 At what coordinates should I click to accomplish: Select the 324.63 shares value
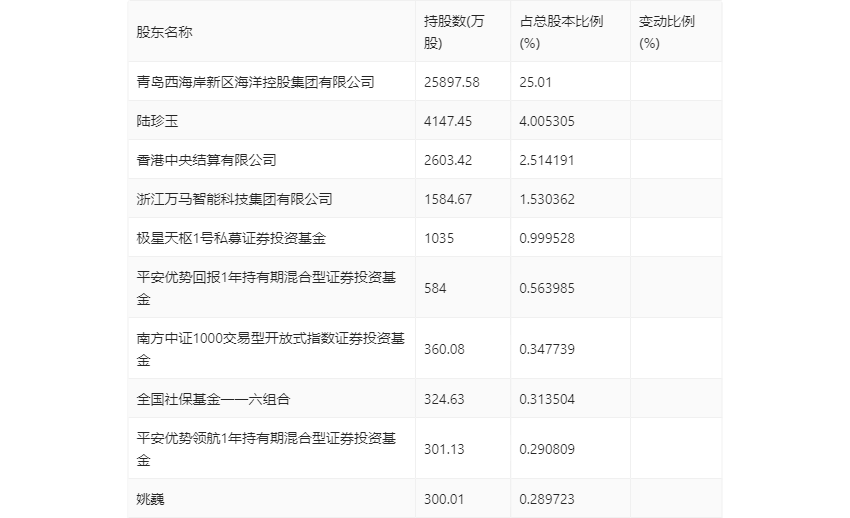coord(444,399)
